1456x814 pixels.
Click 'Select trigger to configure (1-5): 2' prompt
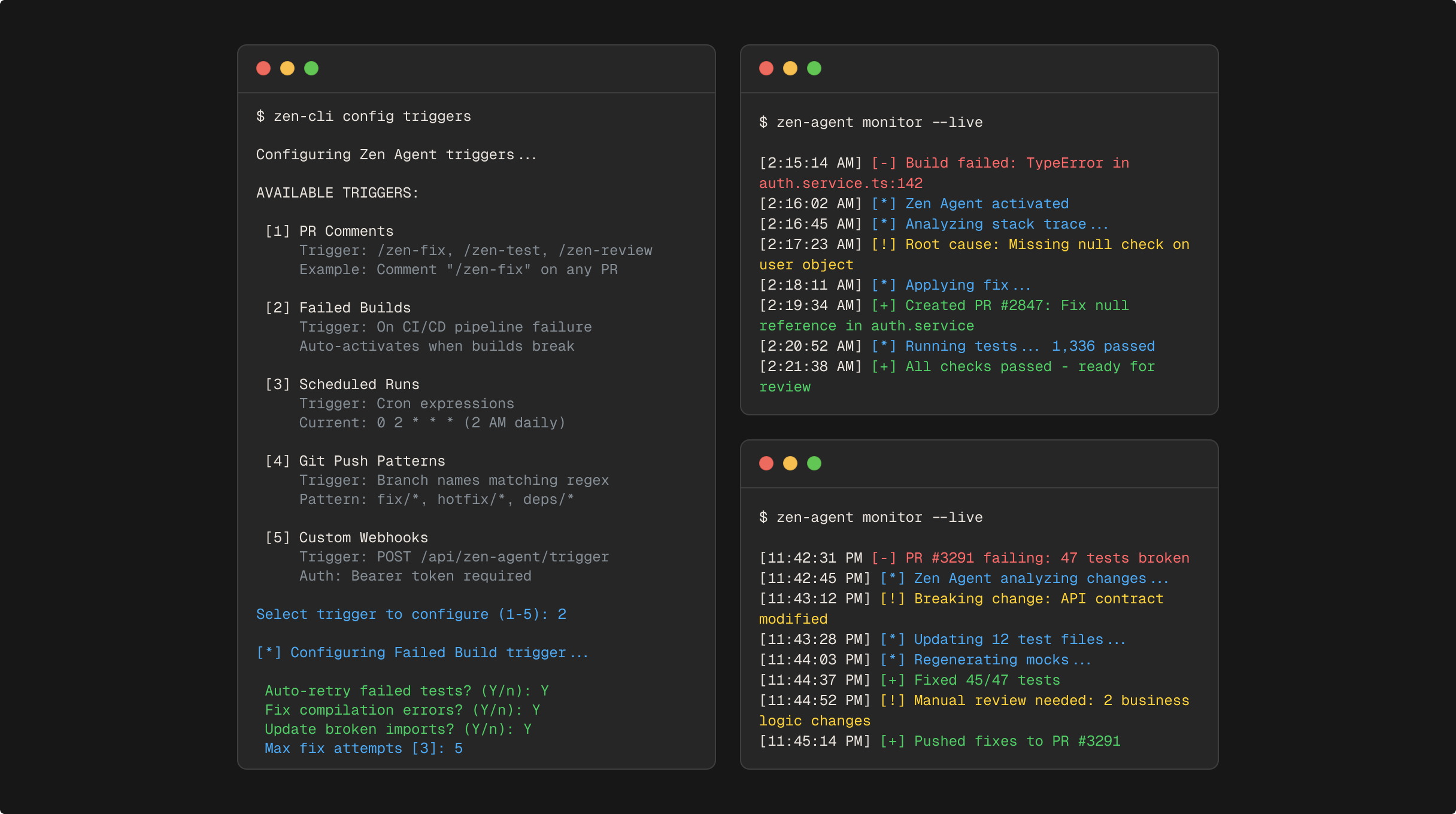[411, 614]
